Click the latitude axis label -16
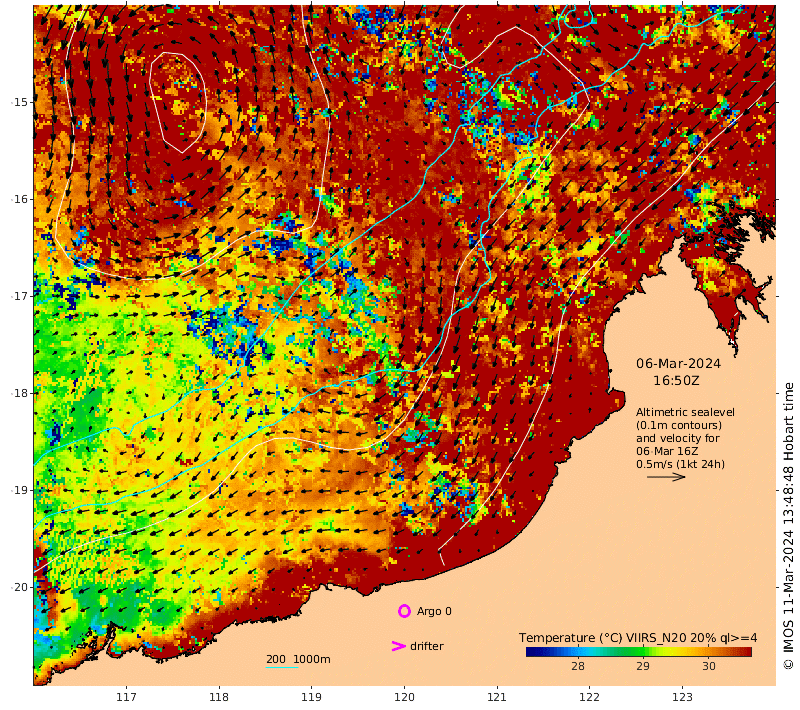Image resolution: width=800 pixels, height=710 pixels. 19,199
